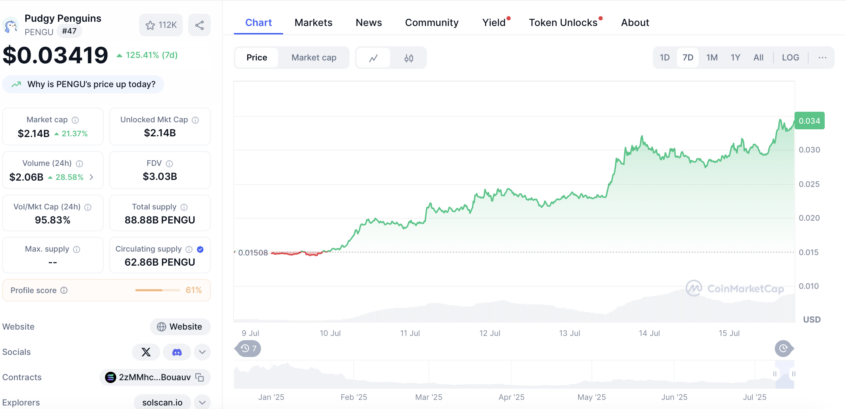This screenshot has height=409, width=850.
Task: Click the mini overview chart at Mar '25
Action: pyautogui.click(x=429, y=374)
